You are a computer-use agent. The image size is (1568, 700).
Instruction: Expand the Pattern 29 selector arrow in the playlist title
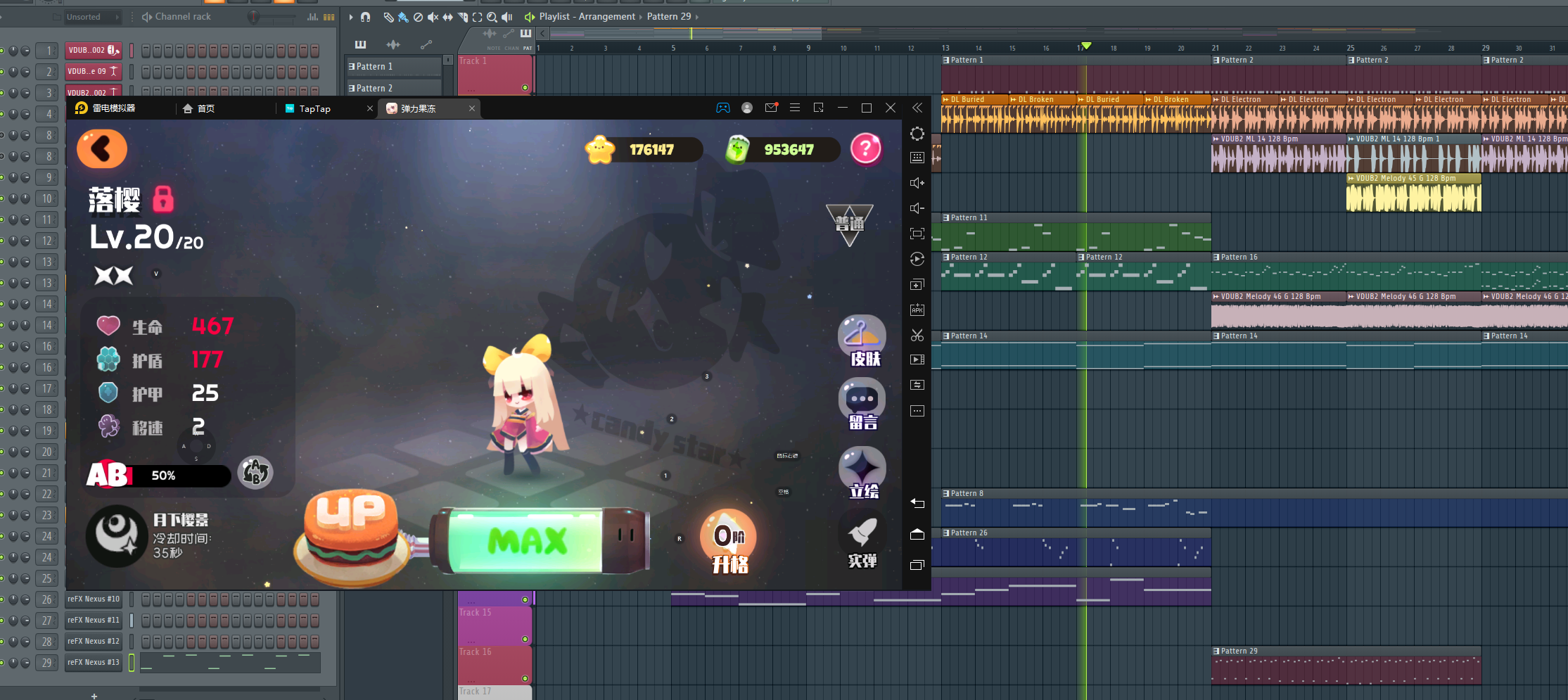point(697,17)
